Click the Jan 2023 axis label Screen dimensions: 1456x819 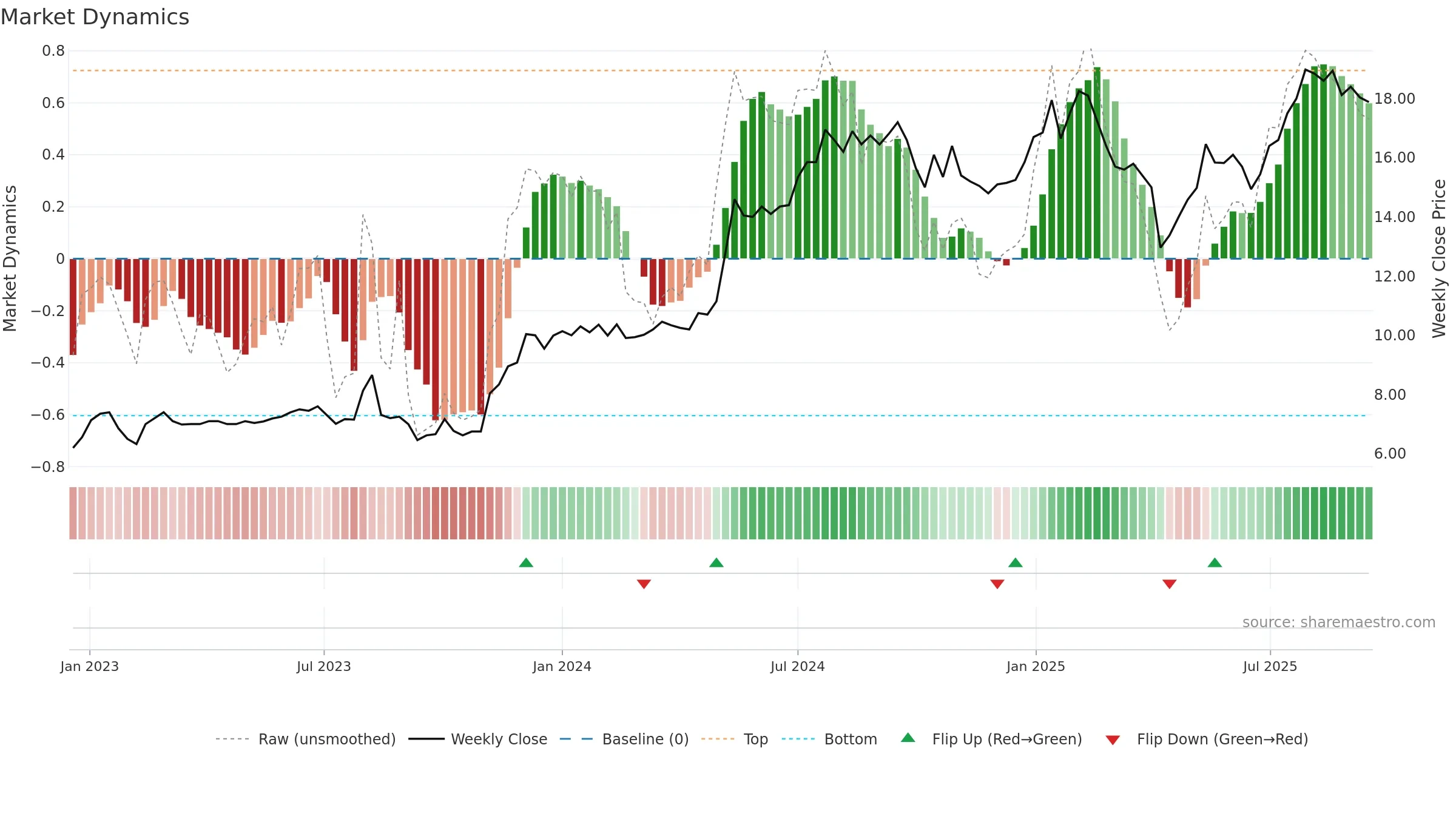coord(90,666)
